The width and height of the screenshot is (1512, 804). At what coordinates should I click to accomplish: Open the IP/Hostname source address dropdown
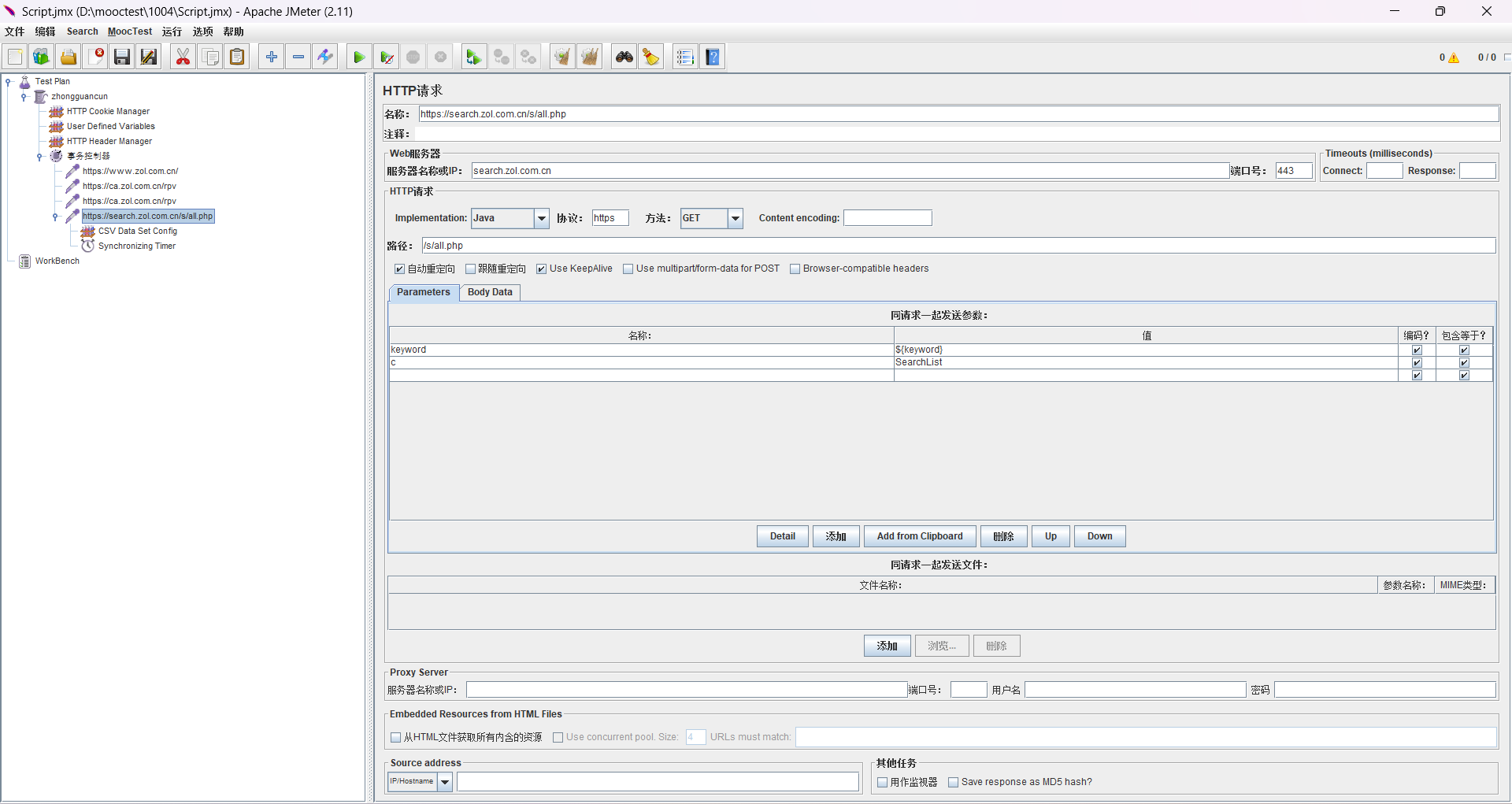445,782
